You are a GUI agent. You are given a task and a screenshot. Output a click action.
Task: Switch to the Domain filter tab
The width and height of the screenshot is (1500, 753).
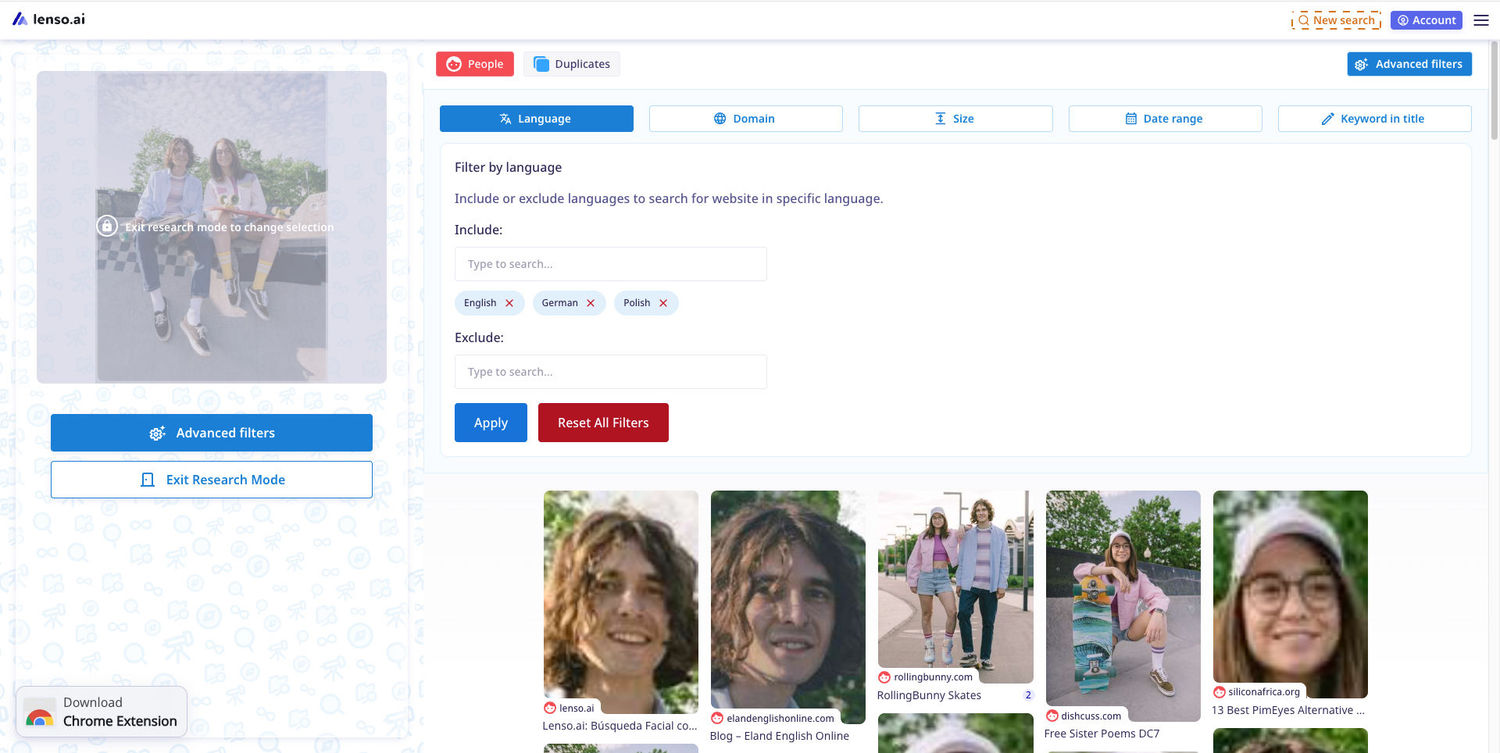[745, 119]
